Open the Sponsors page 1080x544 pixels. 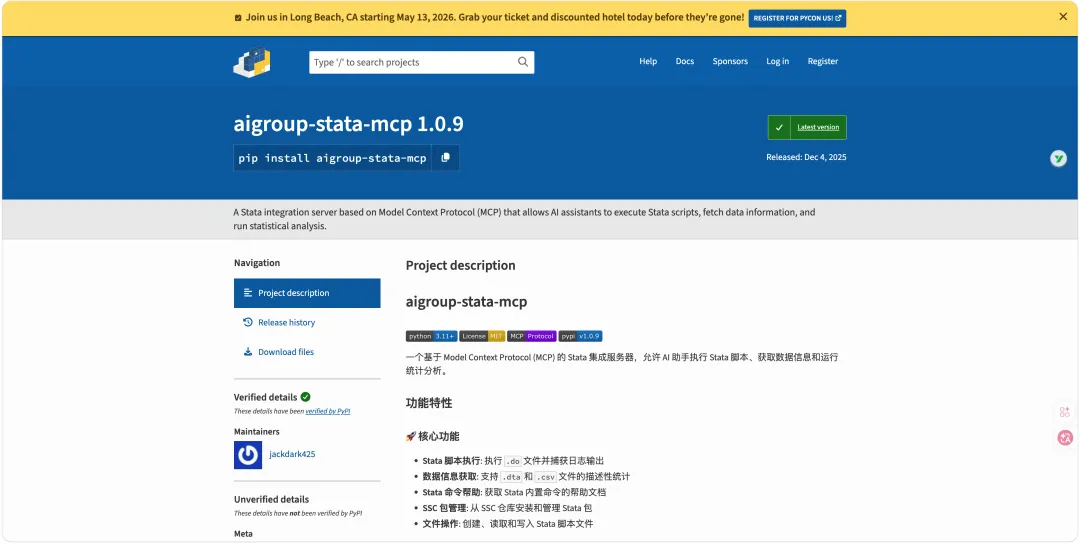tap(730, 61)
